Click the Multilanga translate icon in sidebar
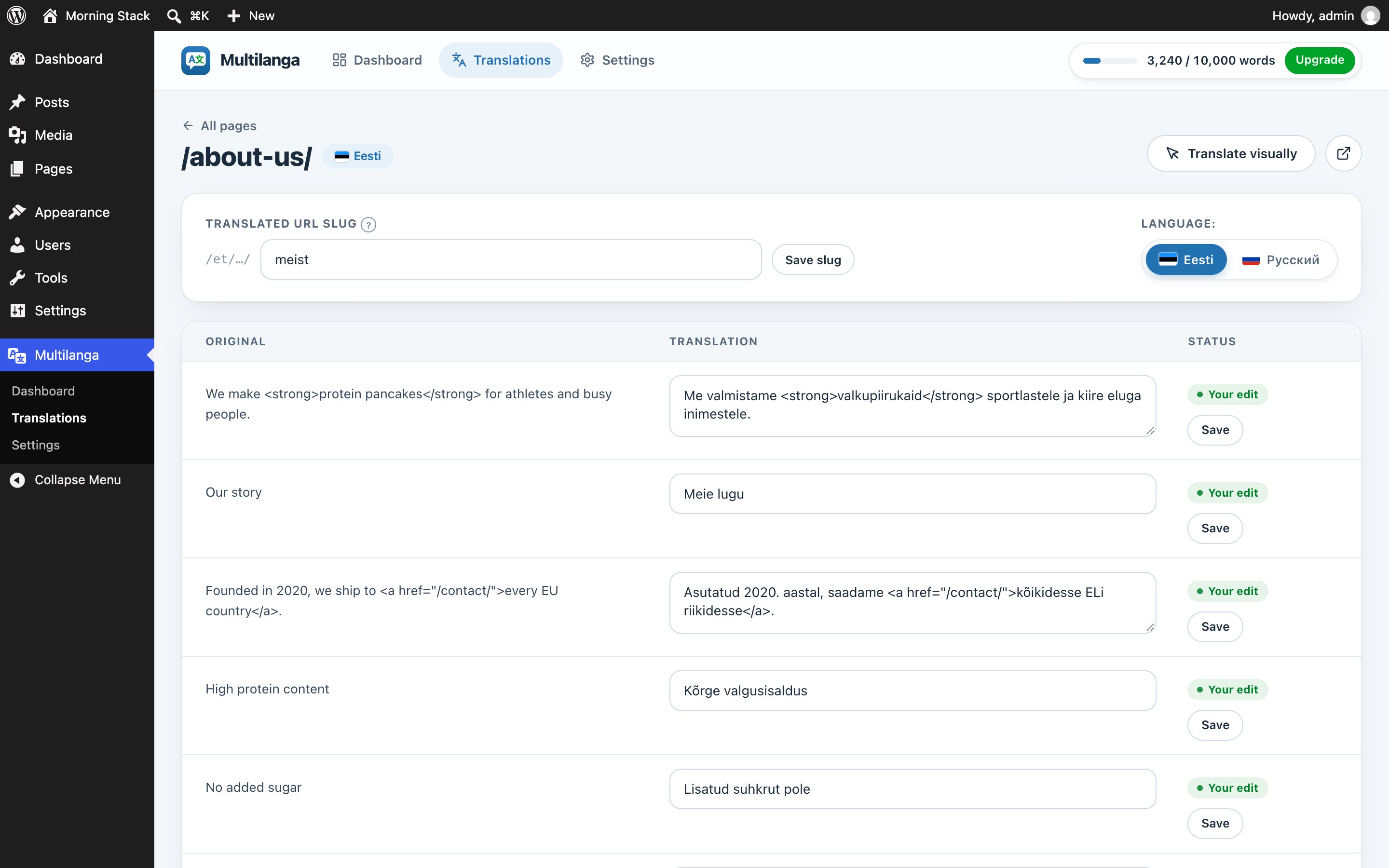Image resolution: width=1389 pixels, height=868 pixels. 17,355
